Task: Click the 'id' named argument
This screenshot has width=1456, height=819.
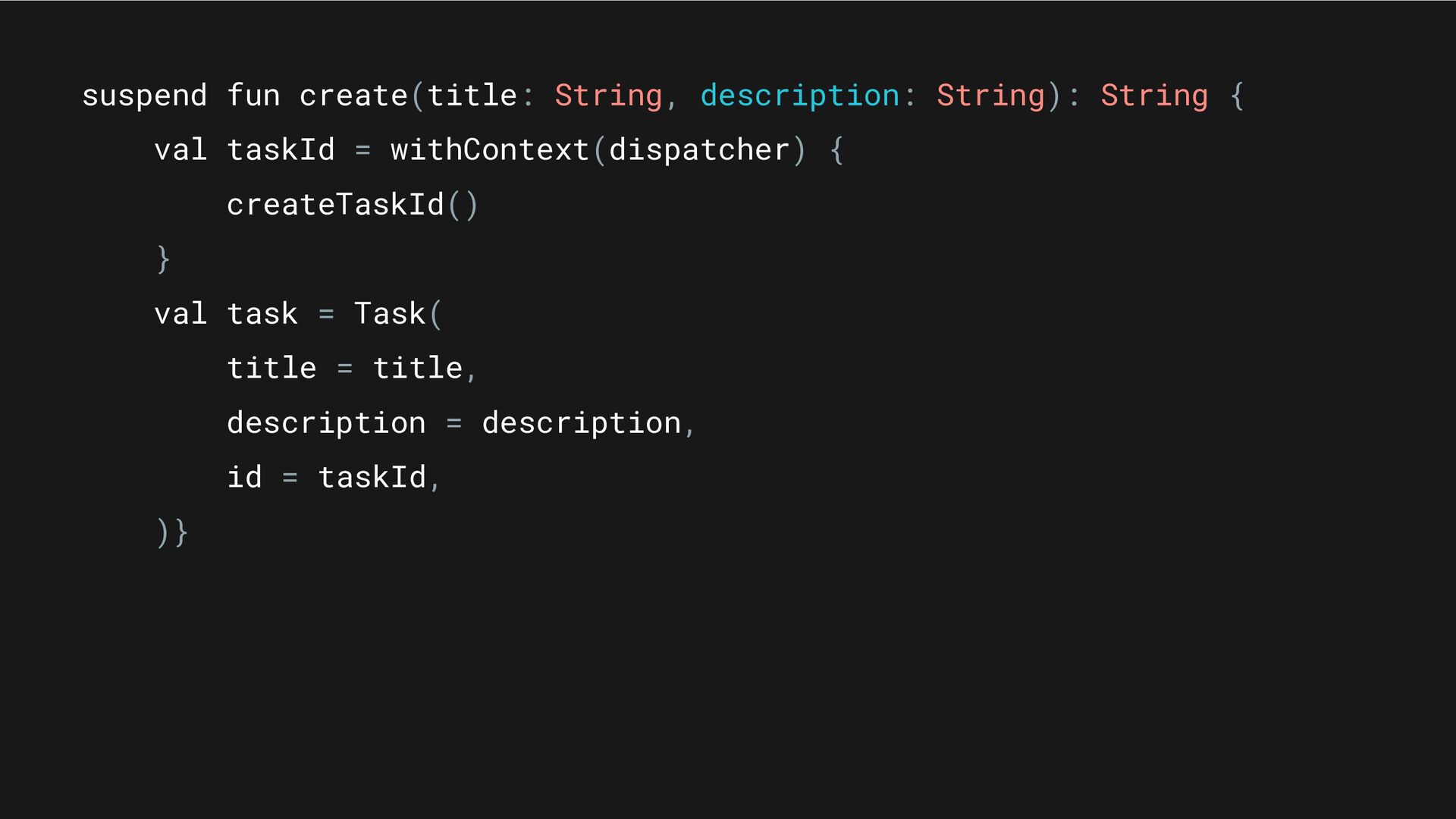Action: [244, 477]
